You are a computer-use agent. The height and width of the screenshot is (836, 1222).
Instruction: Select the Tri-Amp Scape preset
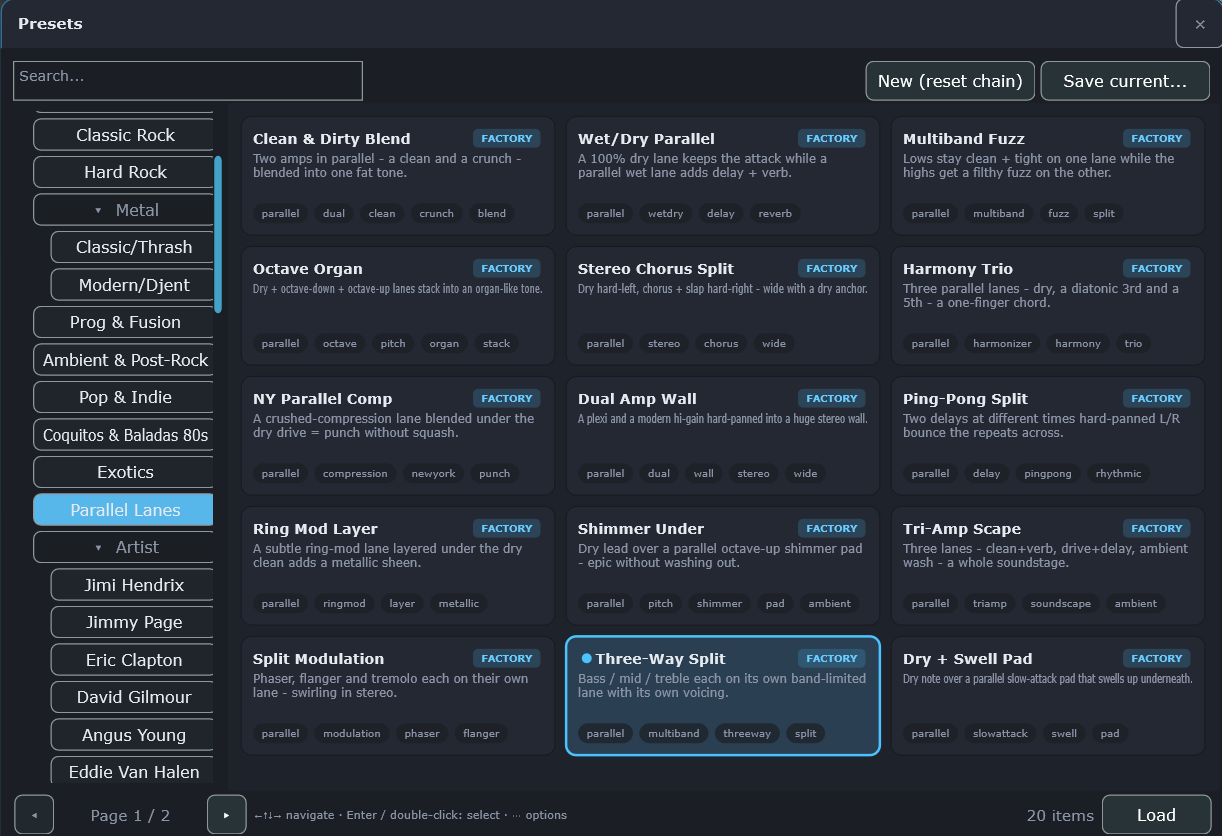pos(1048,566)
